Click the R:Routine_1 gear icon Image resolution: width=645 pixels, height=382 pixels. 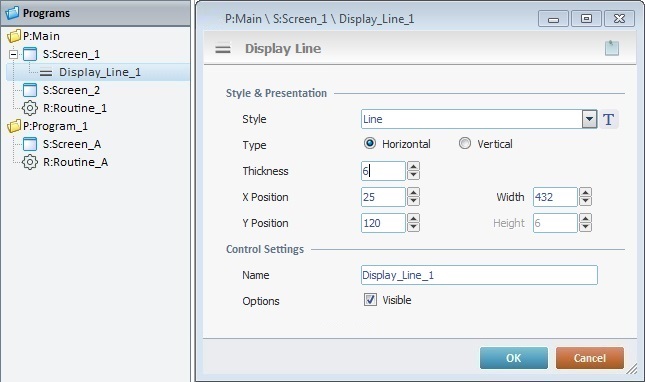coord(30,108)
